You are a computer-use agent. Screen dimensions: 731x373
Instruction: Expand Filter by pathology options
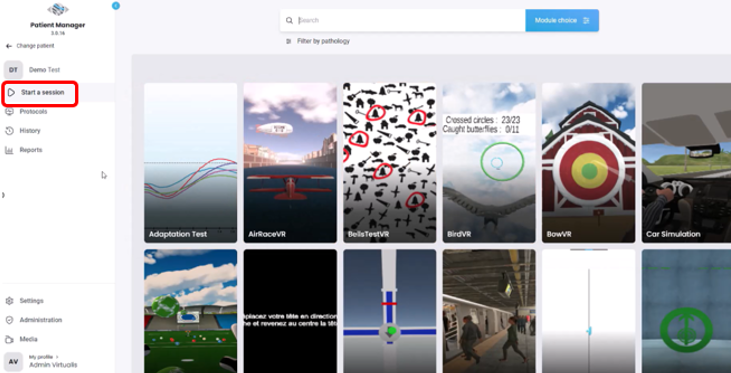(x=318, y=41)
